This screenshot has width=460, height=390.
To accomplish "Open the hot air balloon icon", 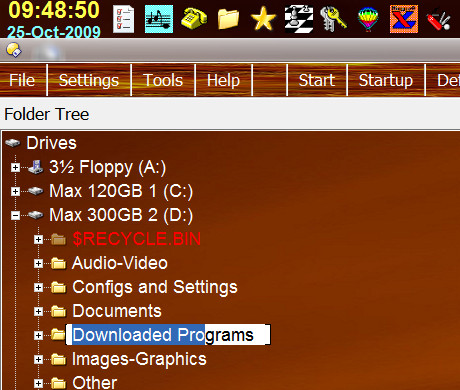I will tap(368, 20).
